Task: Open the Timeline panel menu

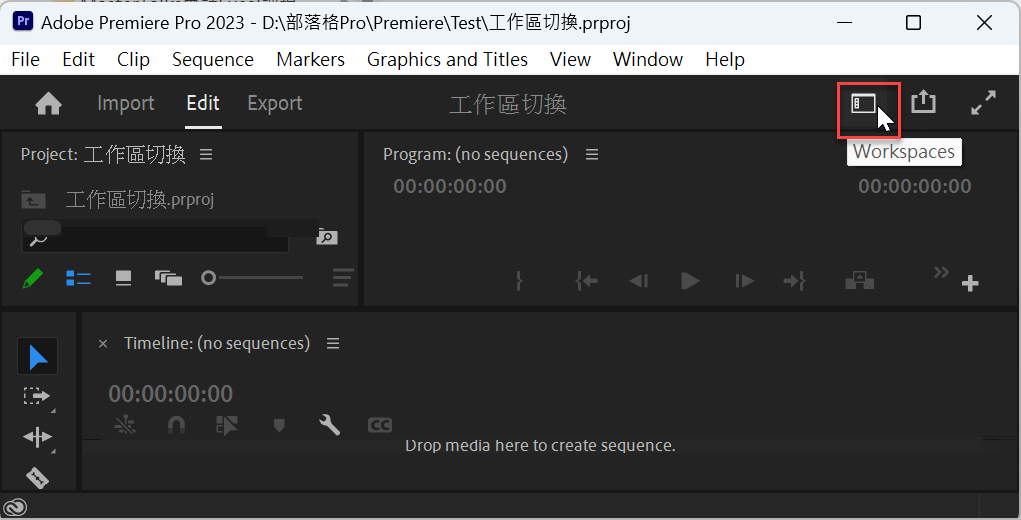Action: pyautogui.click(x=333, y=343)
